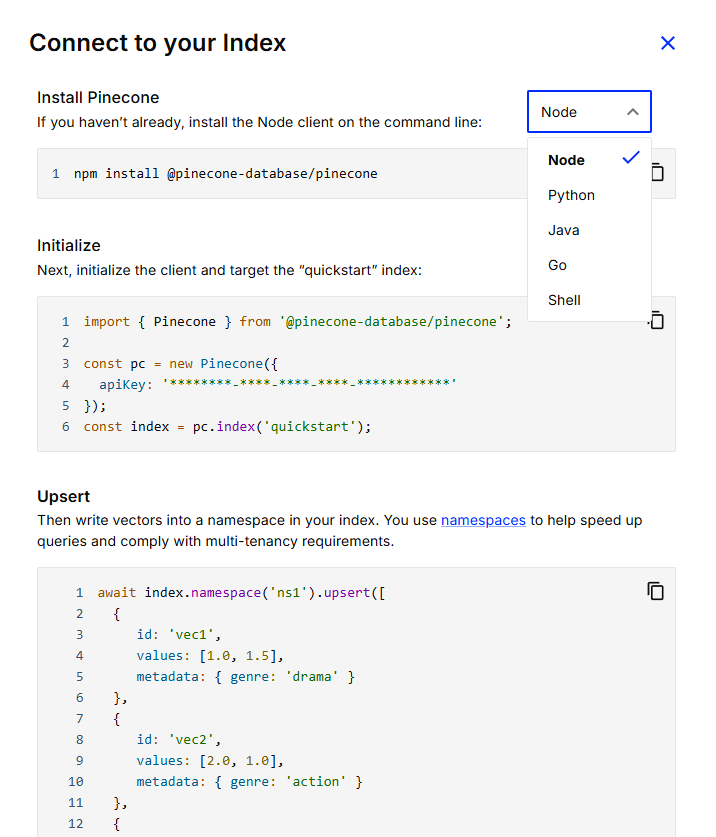Click the npm install @pinecone-database/pinecone line
The width and height of the screenshot is (716, 837).
225,173
